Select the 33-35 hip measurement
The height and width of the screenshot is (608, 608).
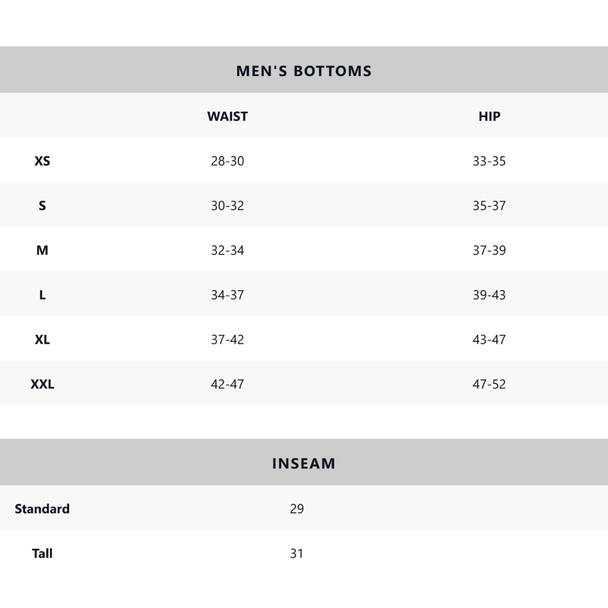489,161
